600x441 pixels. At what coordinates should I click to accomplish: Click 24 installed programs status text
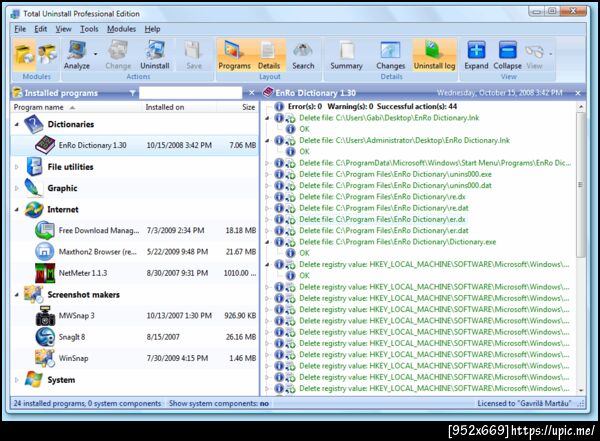87,403
